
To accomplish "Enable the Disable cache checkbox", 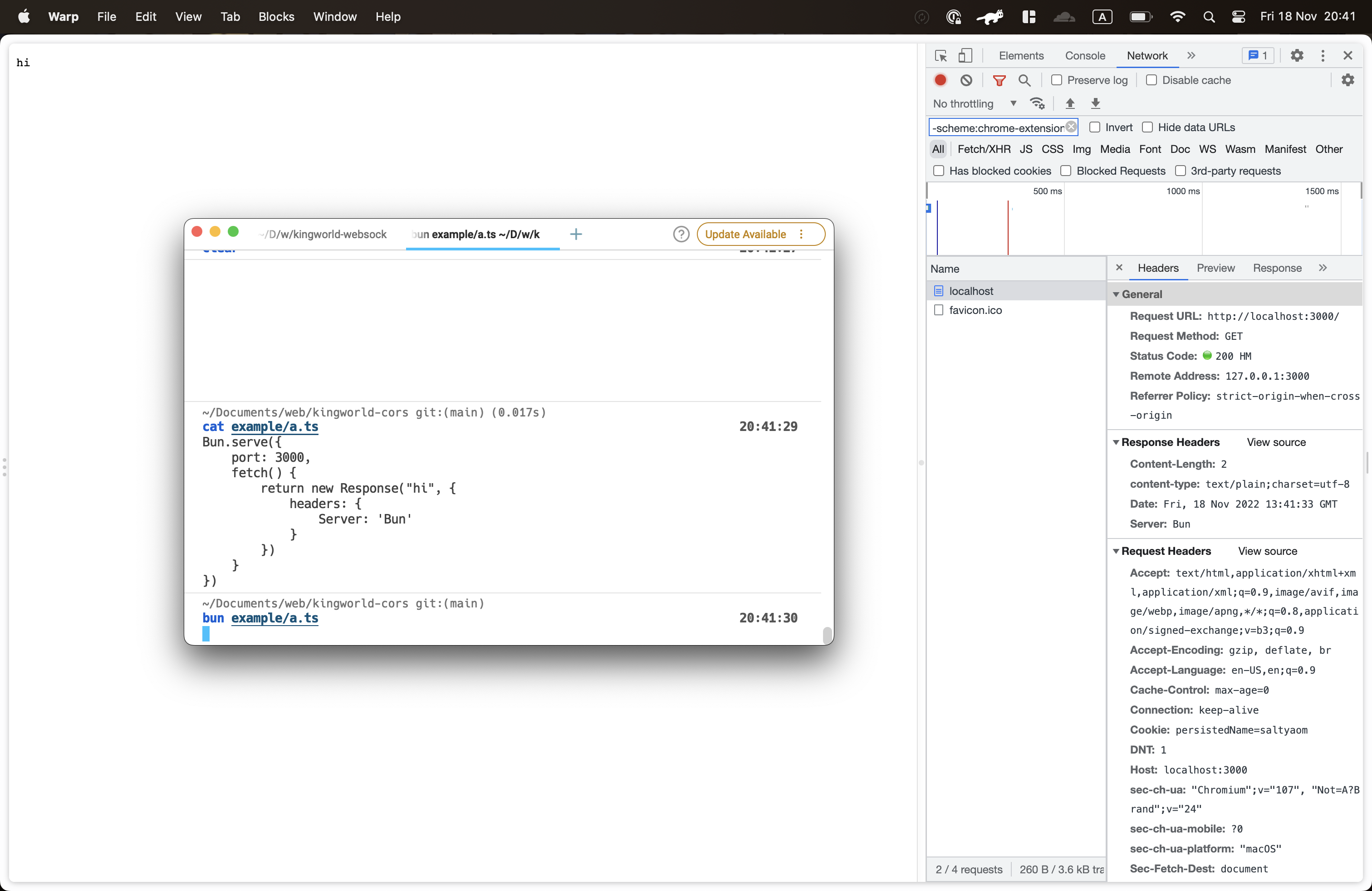I will [1151, 80].
